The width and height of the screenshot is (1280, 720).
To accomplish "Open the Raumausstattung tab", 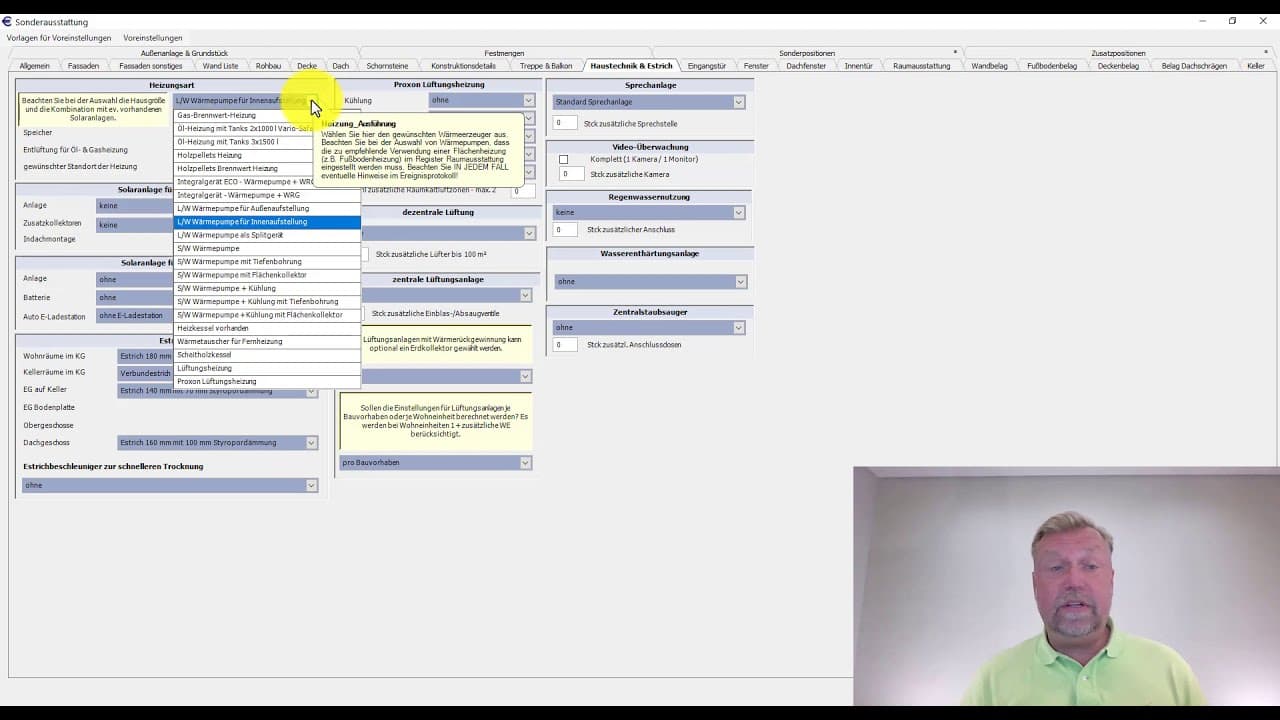I will (921, 66).
